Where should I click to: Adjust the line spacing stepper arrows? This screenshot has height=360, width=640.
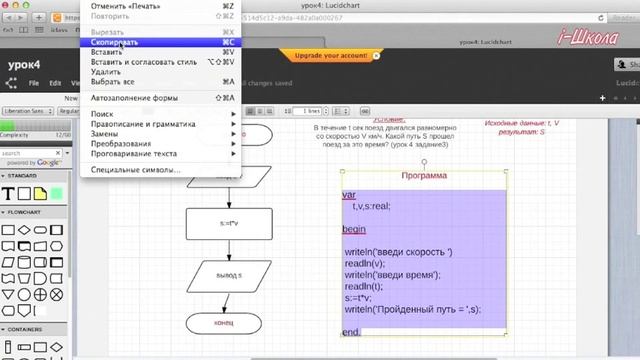coord(326,111)
